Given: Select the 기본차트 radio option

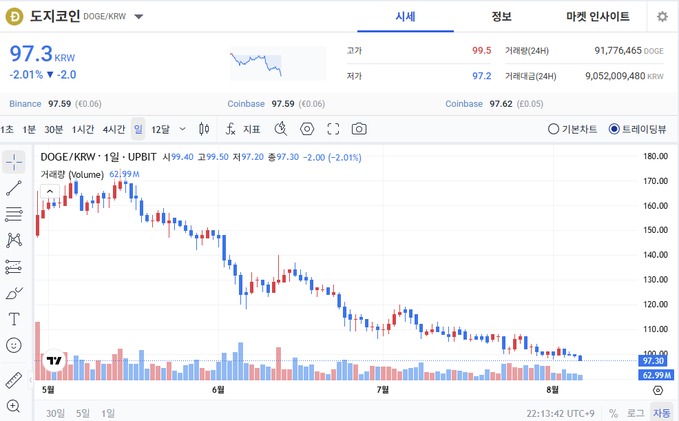Looking at the screenshot, I should click(572, 129).
